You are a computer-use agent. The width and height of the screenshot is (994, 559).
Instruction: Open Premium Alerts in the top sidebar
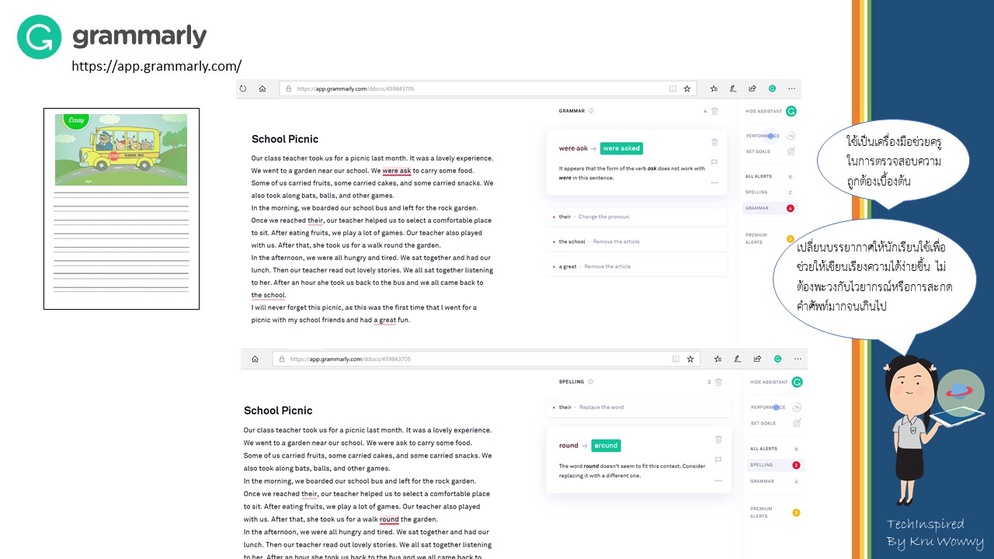click(769, 238)
